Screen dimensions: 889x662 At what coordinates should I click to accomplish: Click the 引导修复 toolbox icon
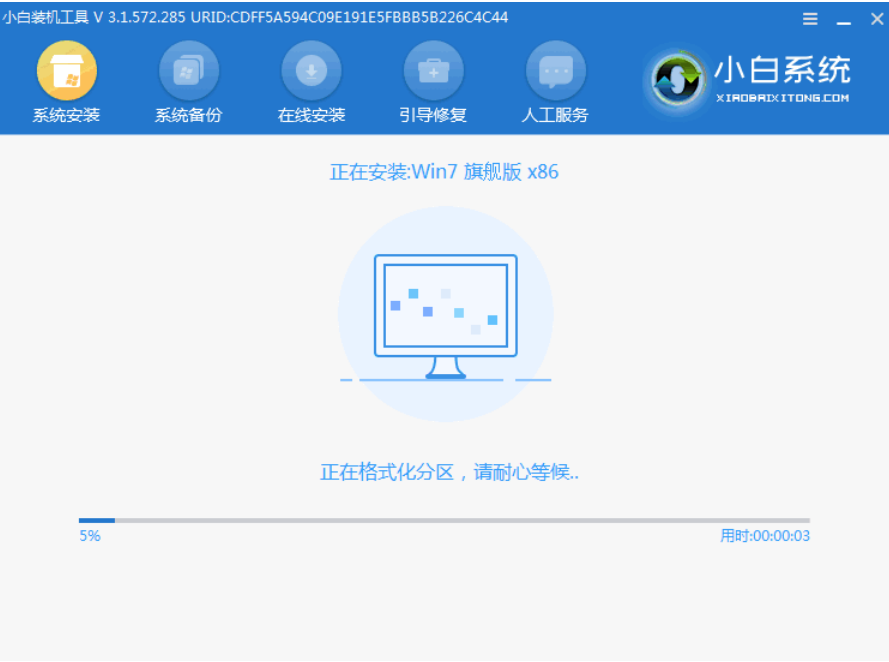433,72
